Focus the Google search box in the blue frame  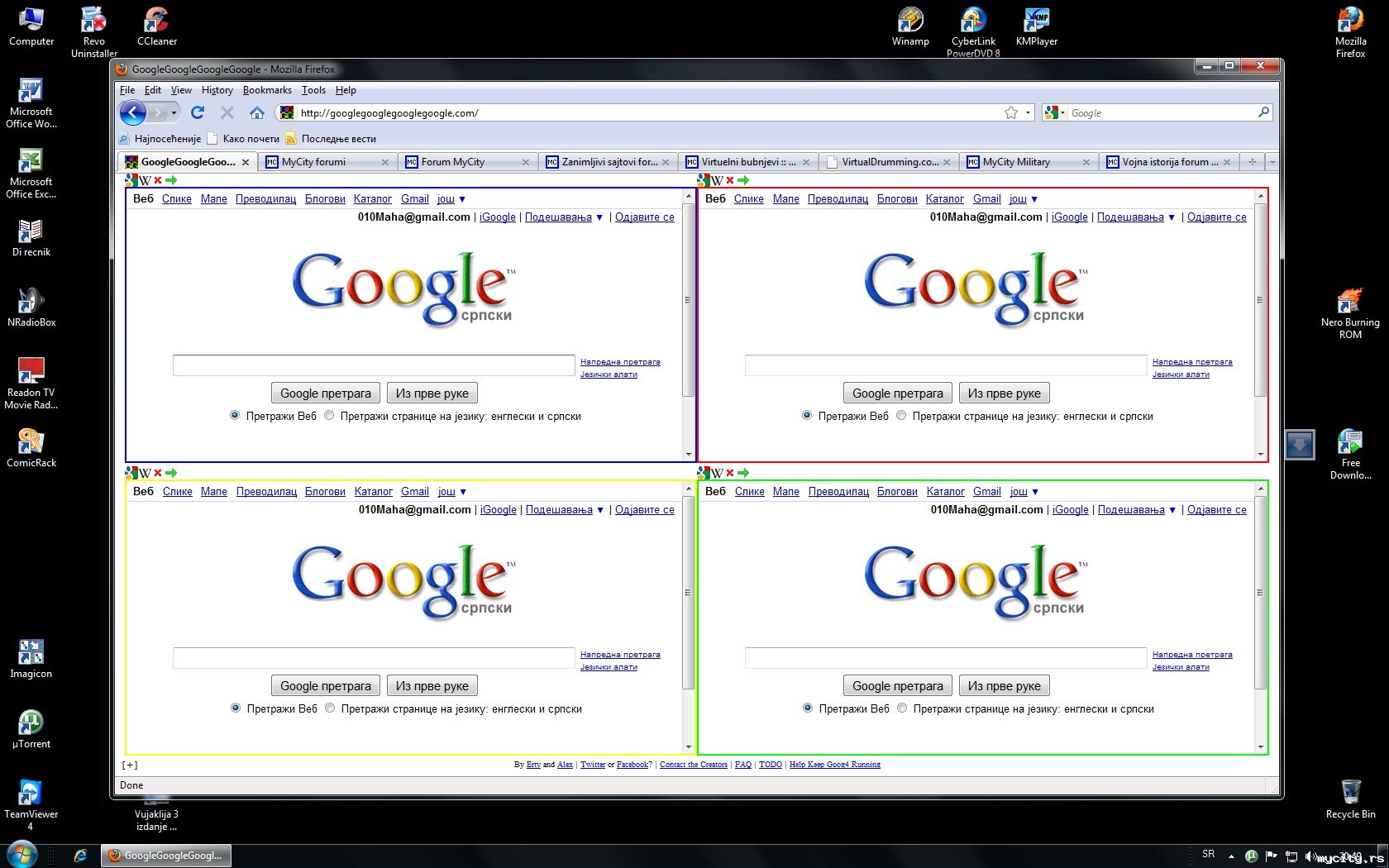(374, 365)
